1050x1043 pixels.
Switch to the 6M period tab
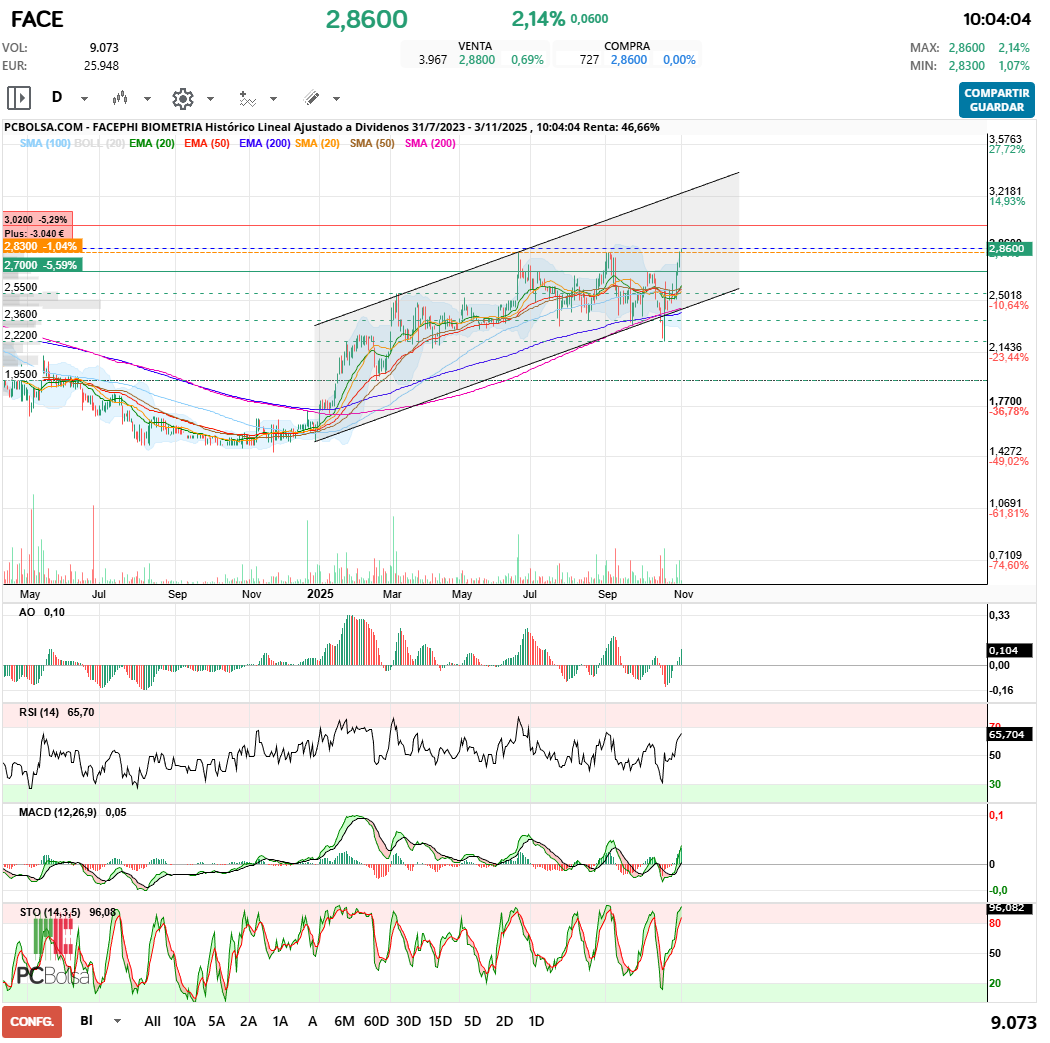[344, 1022]
